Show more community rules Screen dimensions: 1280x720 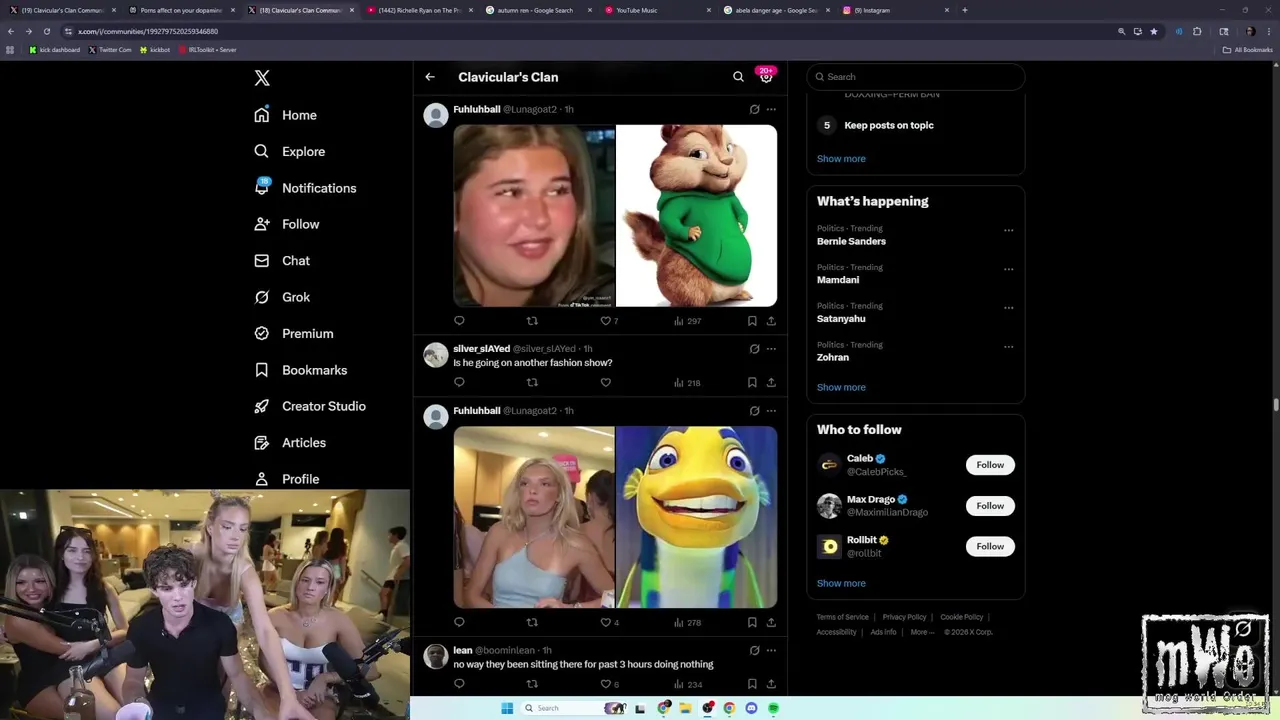point(841,159)
